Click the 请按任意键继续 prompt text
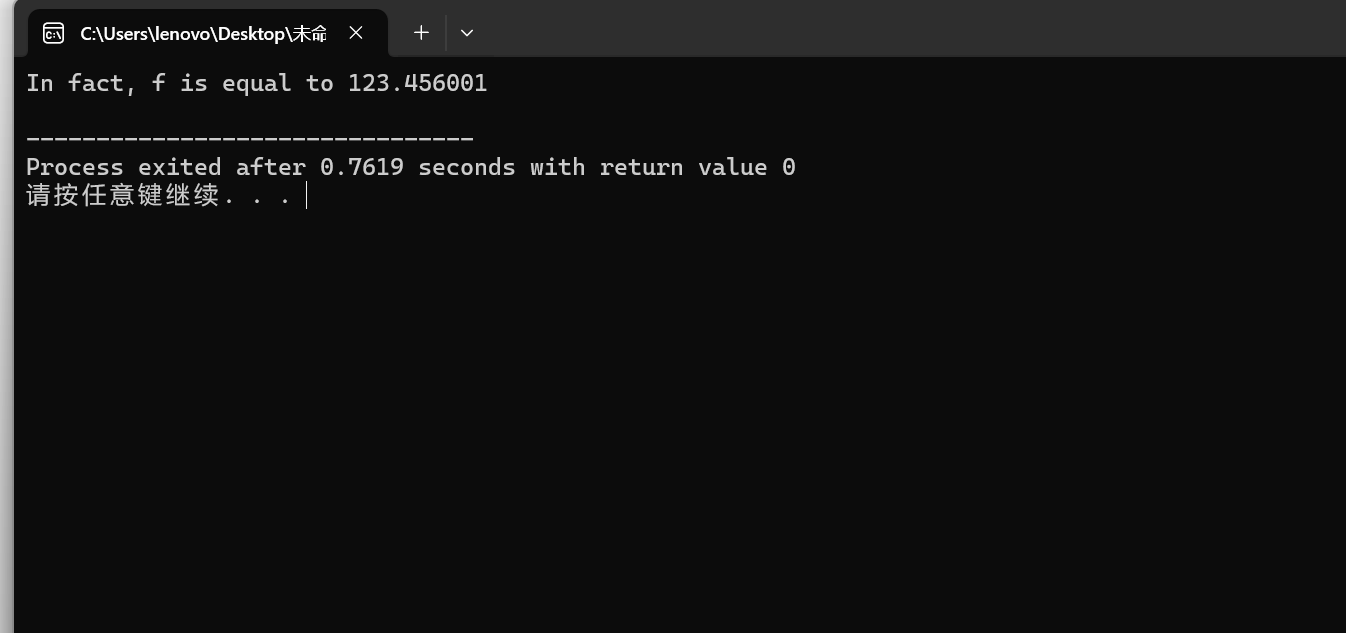 tap(122, 195)
